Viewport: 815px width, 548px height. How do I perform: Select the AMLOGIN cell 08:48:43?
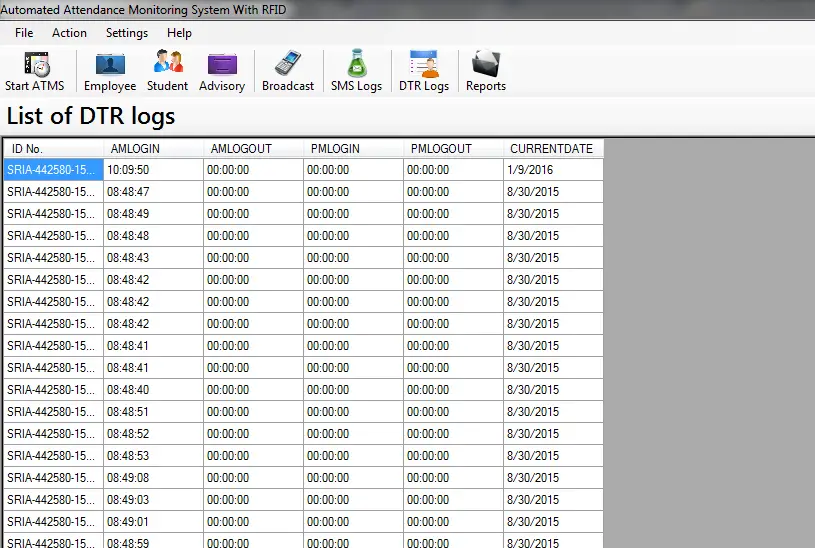(153, 258)
